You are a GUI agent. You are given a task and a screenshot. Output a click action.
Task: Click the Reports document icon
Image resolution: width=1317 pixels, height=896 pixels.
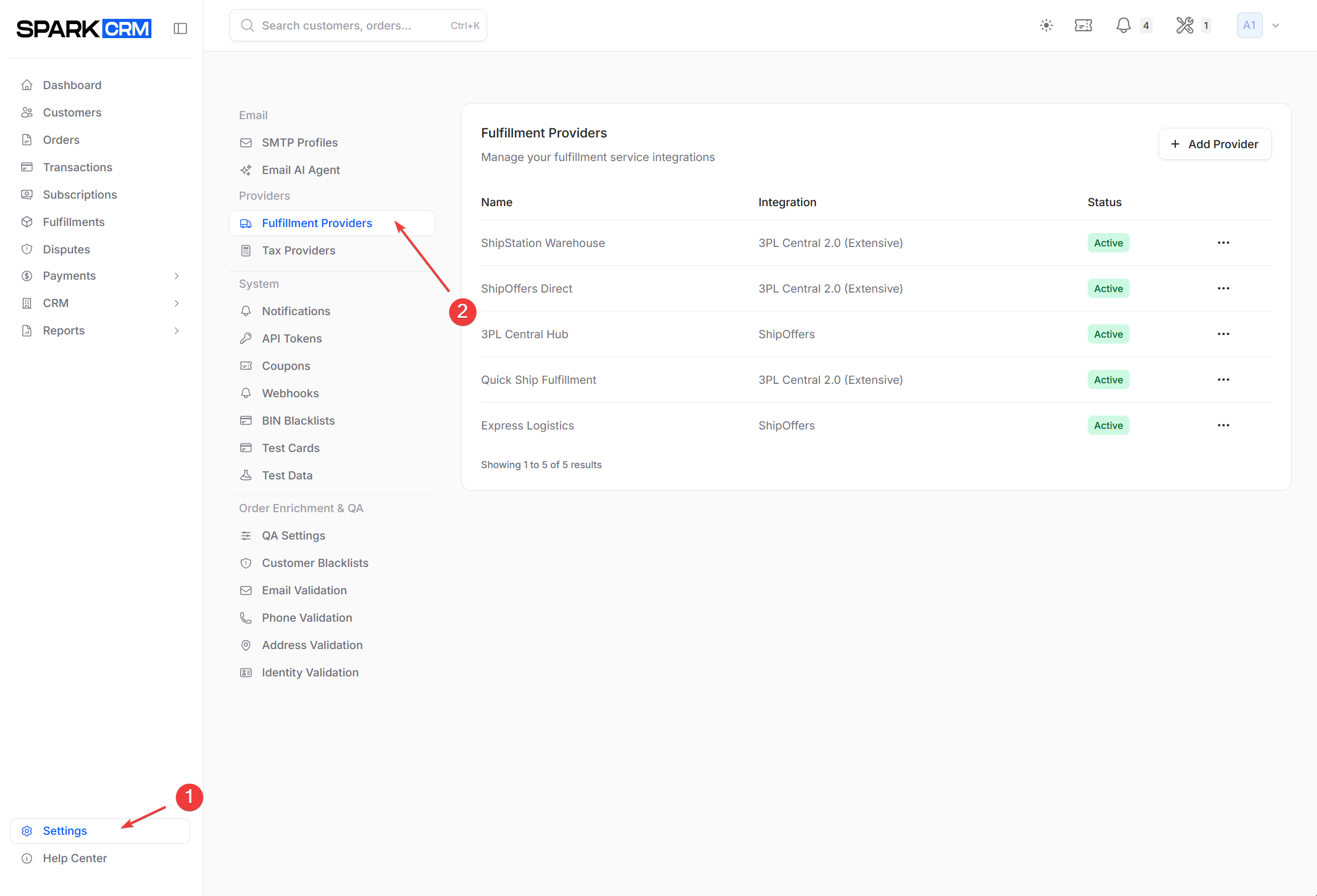(27, 330)
